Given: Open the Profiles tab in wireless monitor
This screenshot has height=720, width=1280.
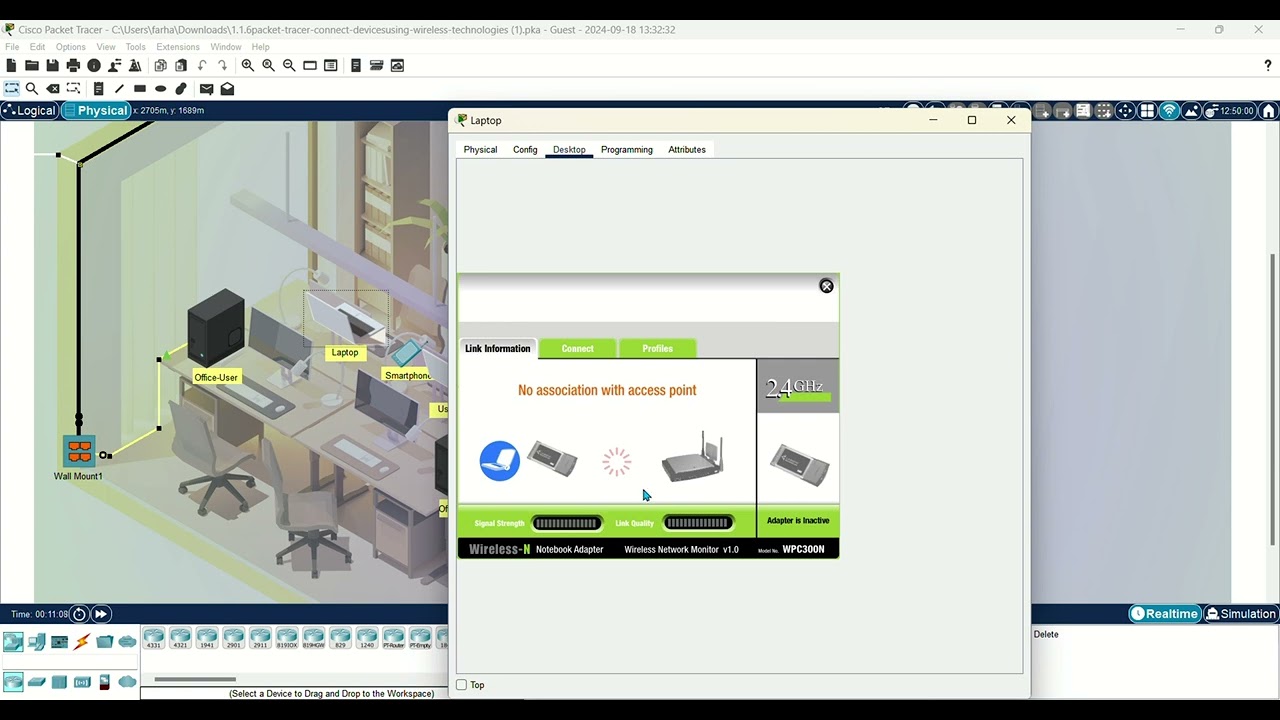Looking at the screenshot, I should (657, 349).
